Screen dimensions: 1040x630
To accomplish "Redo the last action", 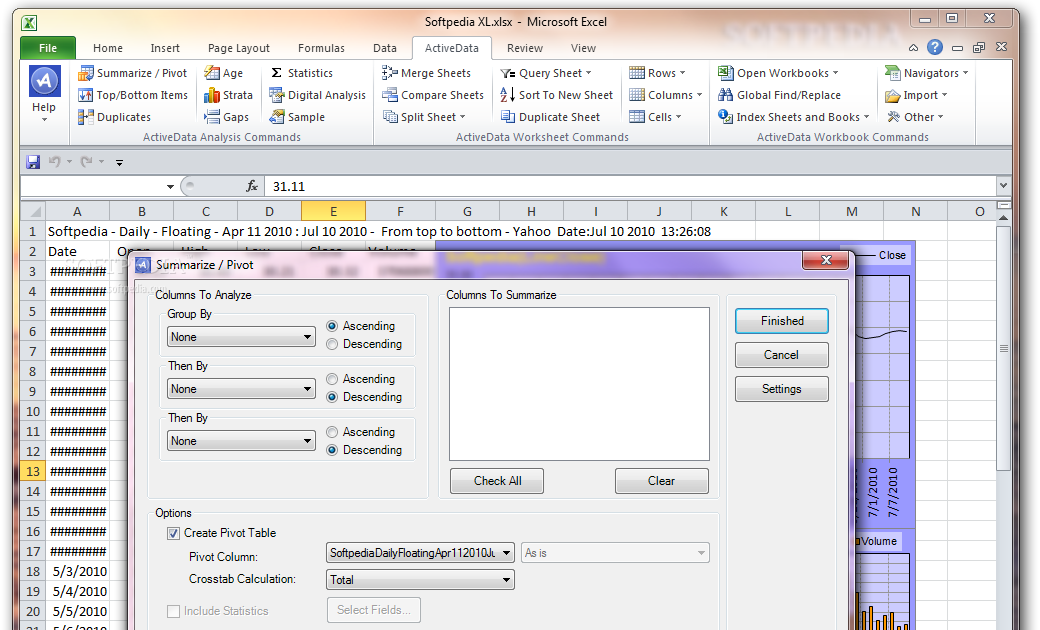I will [86, 161].
